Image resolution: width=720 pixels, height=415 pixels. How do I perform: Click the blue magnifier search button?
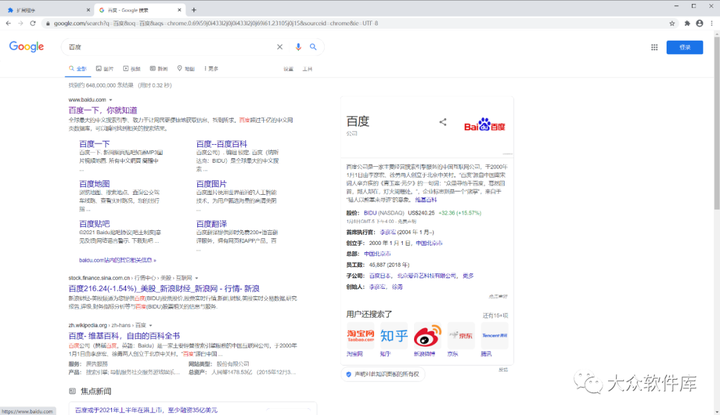pos(313,47)
